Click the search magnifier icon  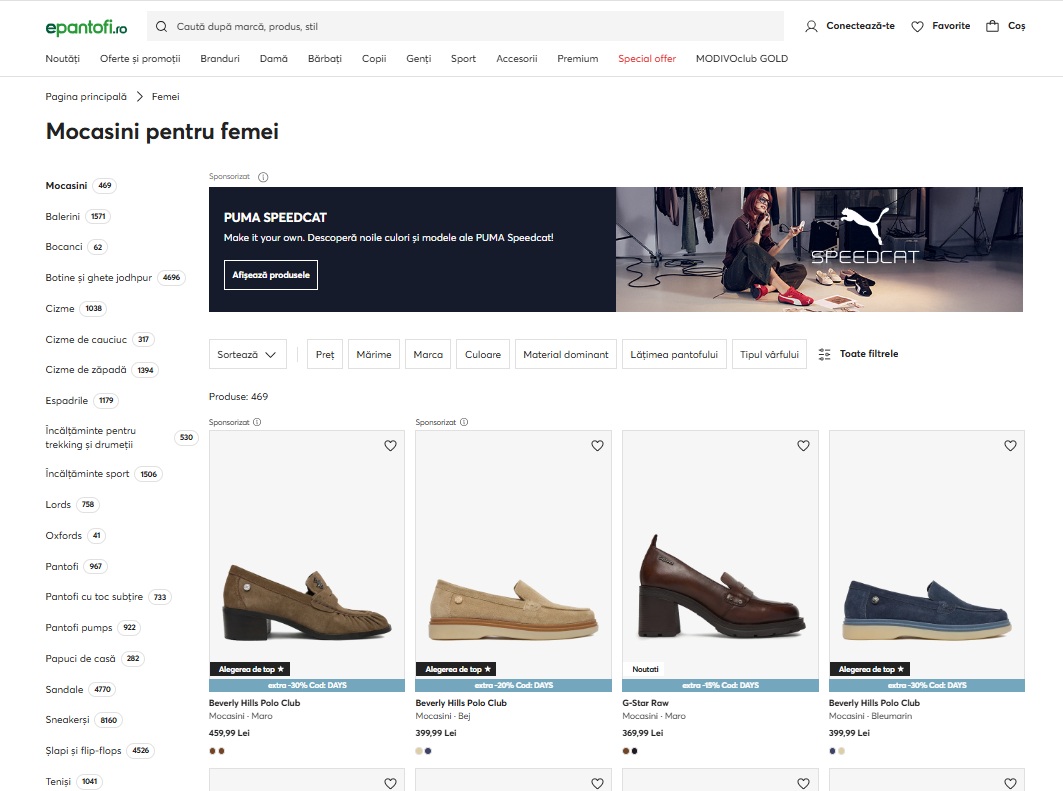(x=161, y=26)
